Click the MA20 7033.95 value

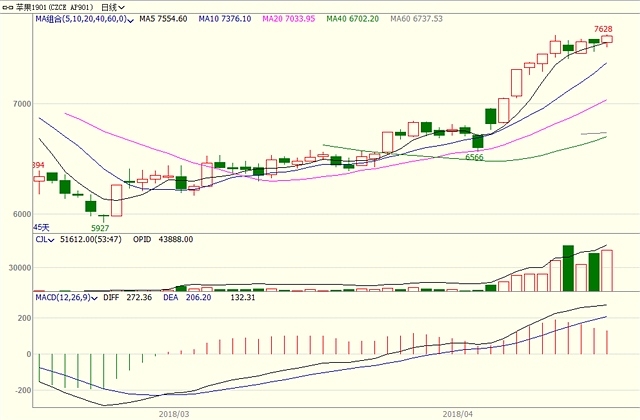pyautogui.click(x=289, y=19)
